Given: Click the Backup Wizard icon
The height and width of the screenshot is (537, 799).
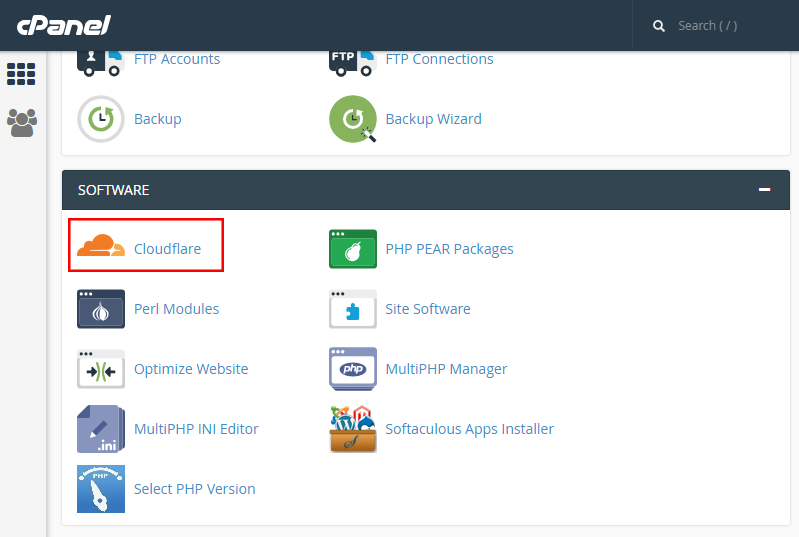Looking at the screenshot, I should [x=352, y=119].
